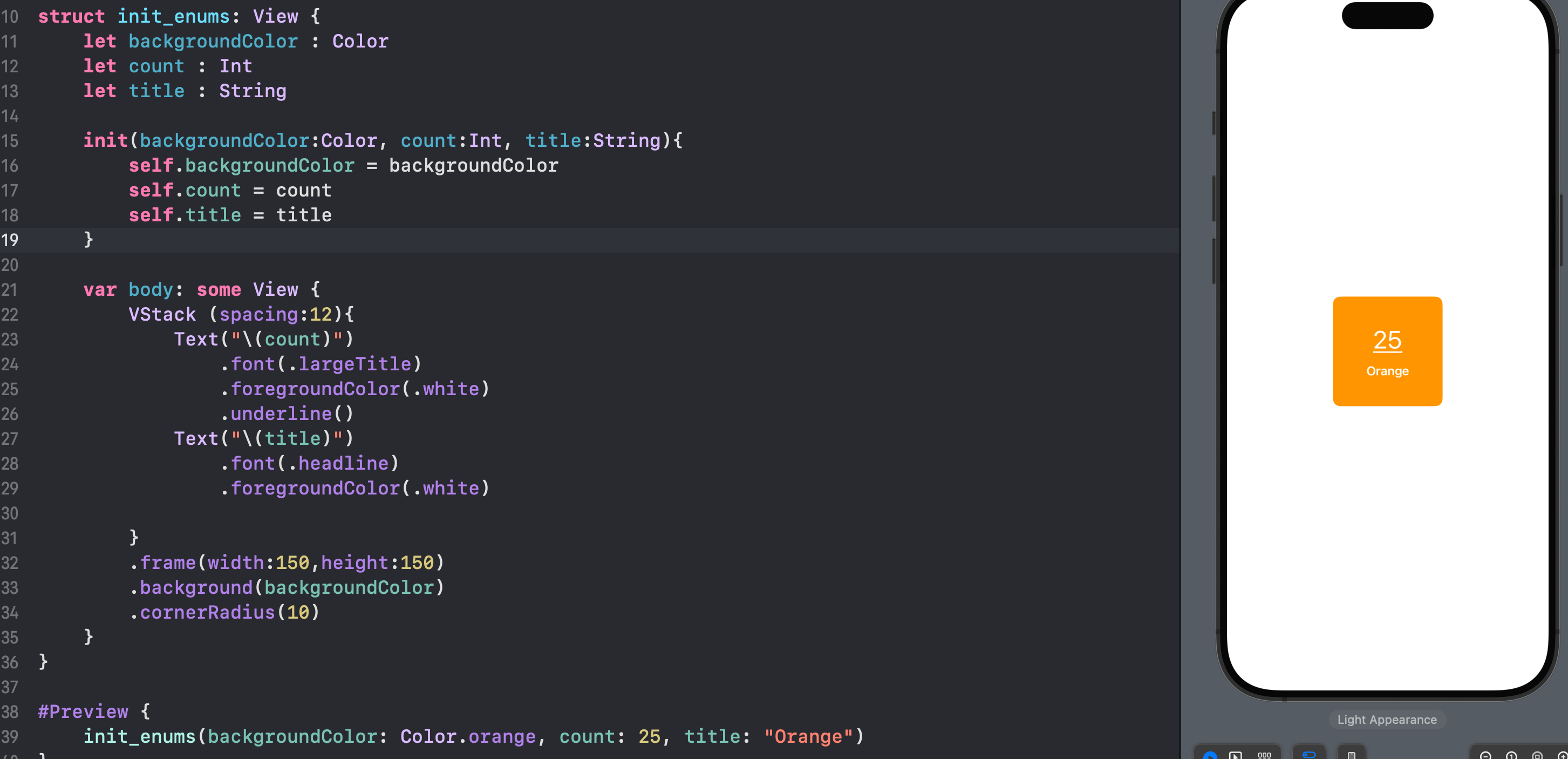Click the .cornerRadius(10) modifier
1568x759 pixels.
[x=224, y=612]
